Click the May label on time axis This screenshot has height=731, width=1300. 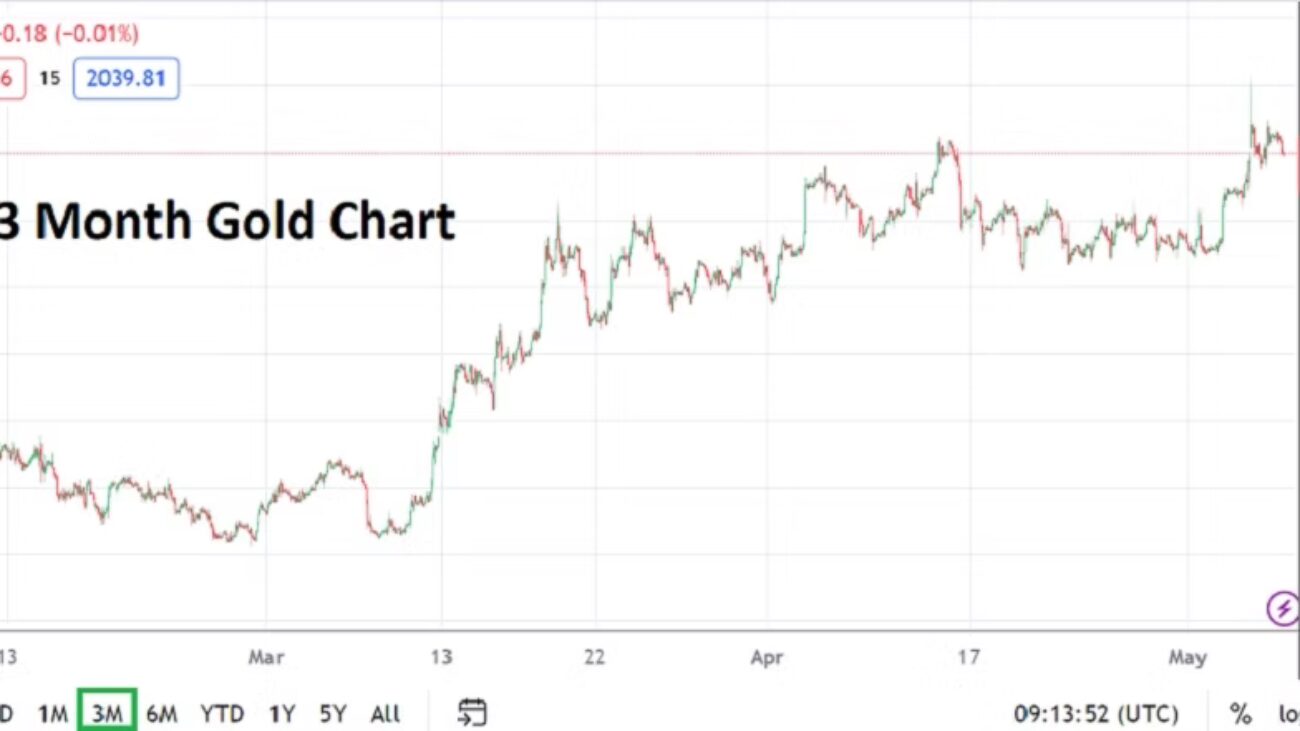(1188, 657)
